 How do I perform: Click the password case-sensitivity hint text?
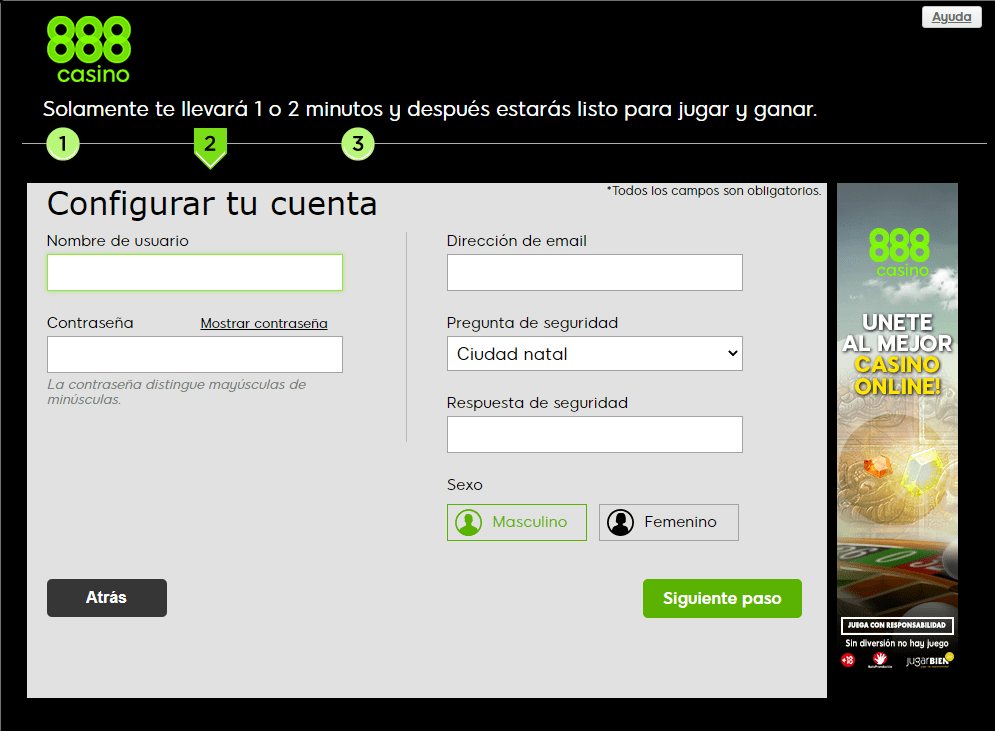176,392
